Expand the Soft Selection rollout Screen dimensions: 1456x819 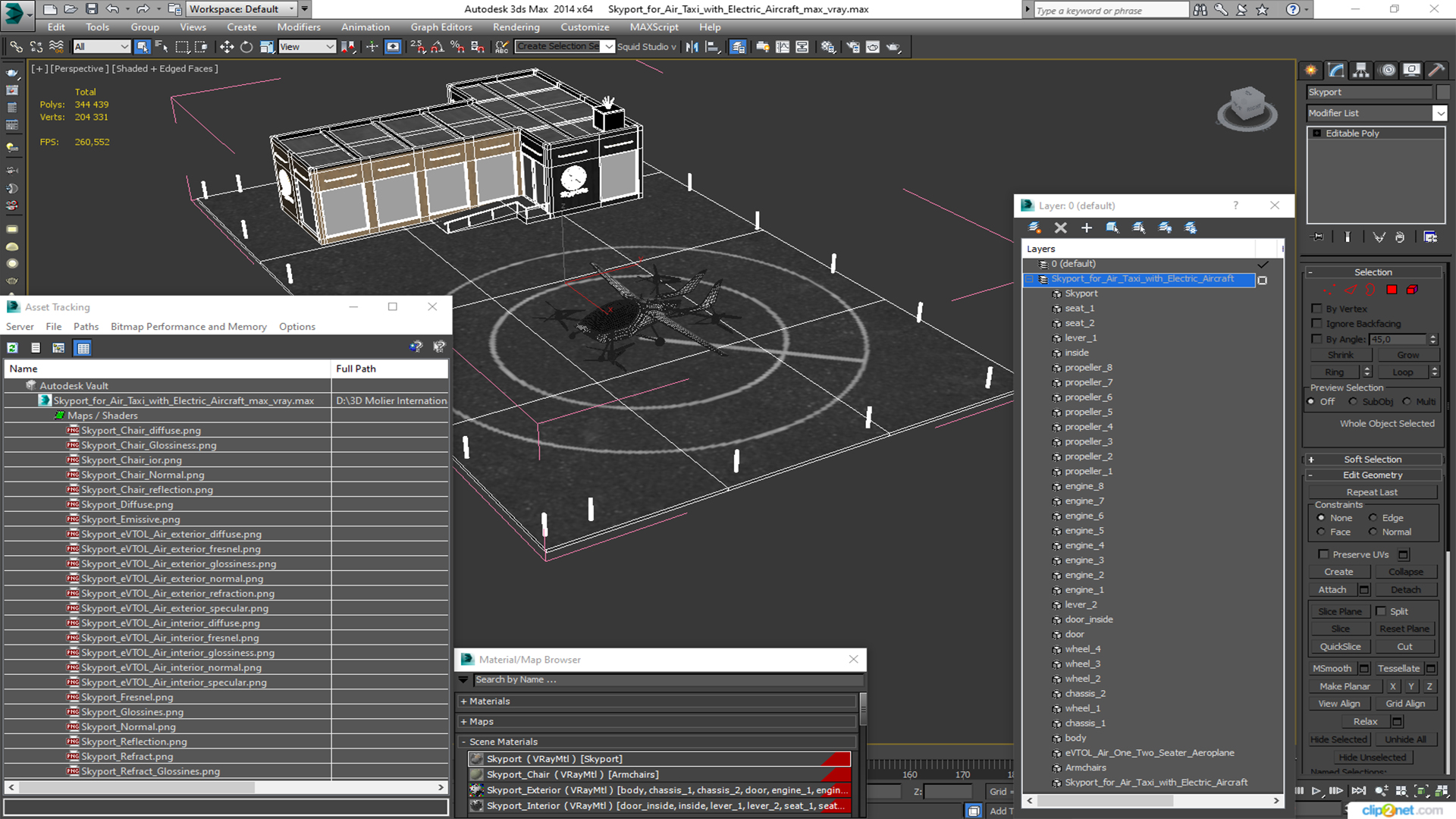1373,460
